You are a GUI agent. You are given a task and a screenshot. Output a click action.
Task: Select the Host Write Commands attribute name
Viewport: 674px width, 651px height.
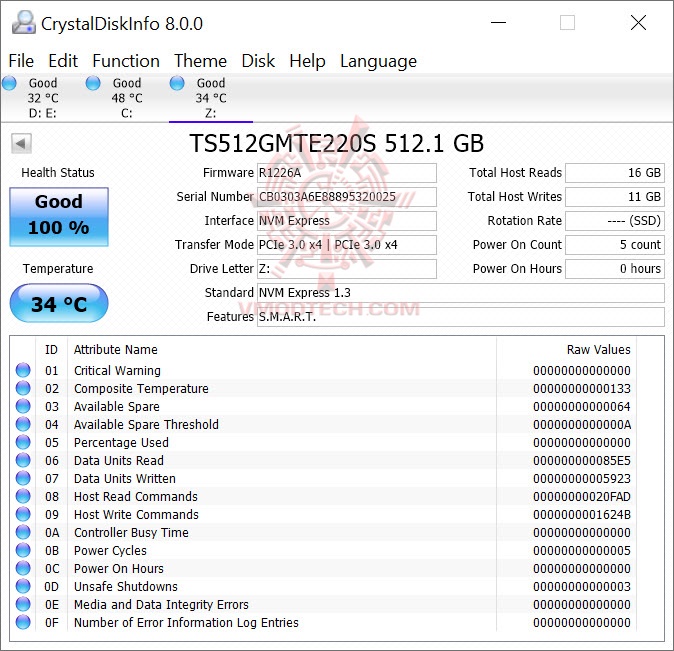[x=136, y=515]
